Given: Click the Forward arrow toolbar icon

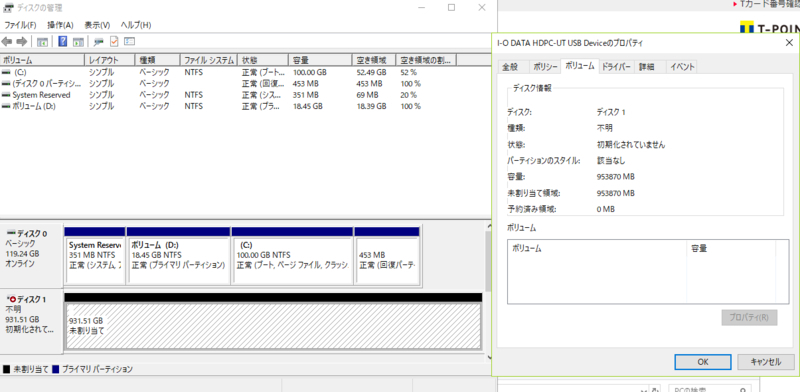Looking at the screenshot, I should 21,41.
